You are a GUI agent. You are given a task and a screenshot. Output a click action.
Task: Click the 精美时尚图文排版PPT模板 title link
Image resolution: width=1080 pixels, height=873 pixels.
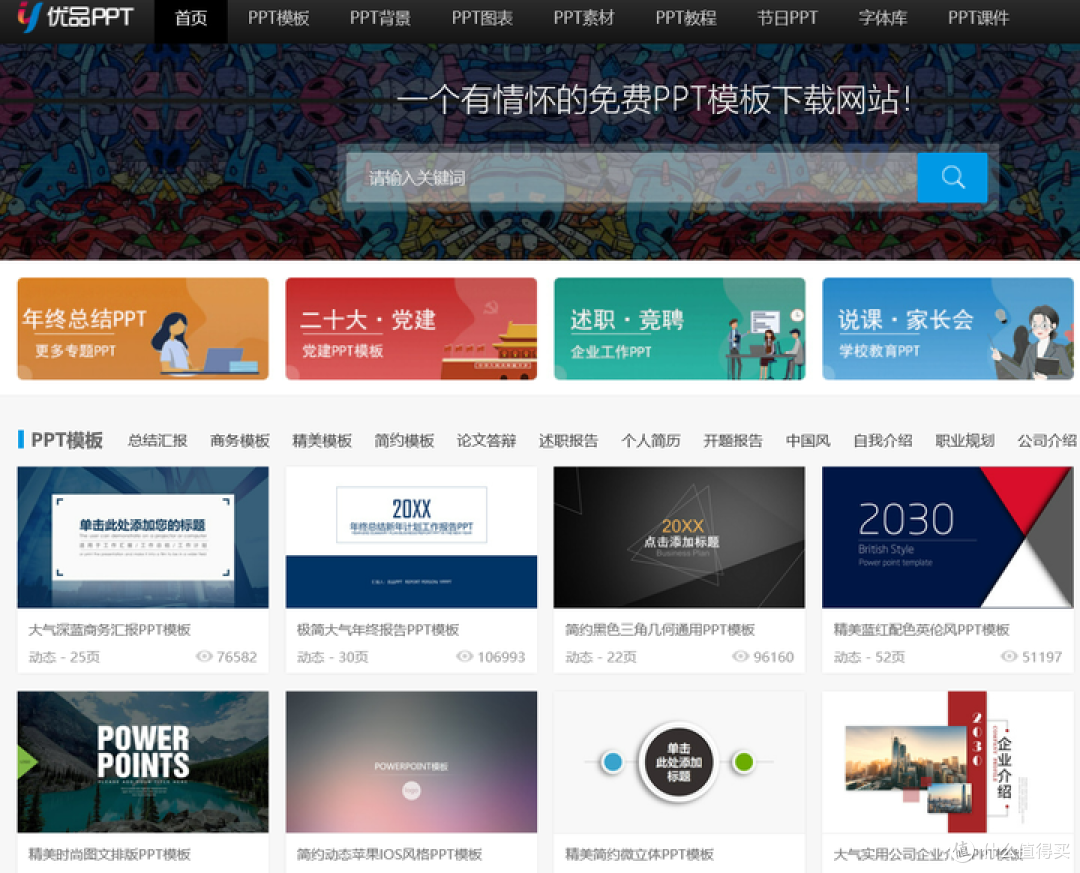point(110,854)
